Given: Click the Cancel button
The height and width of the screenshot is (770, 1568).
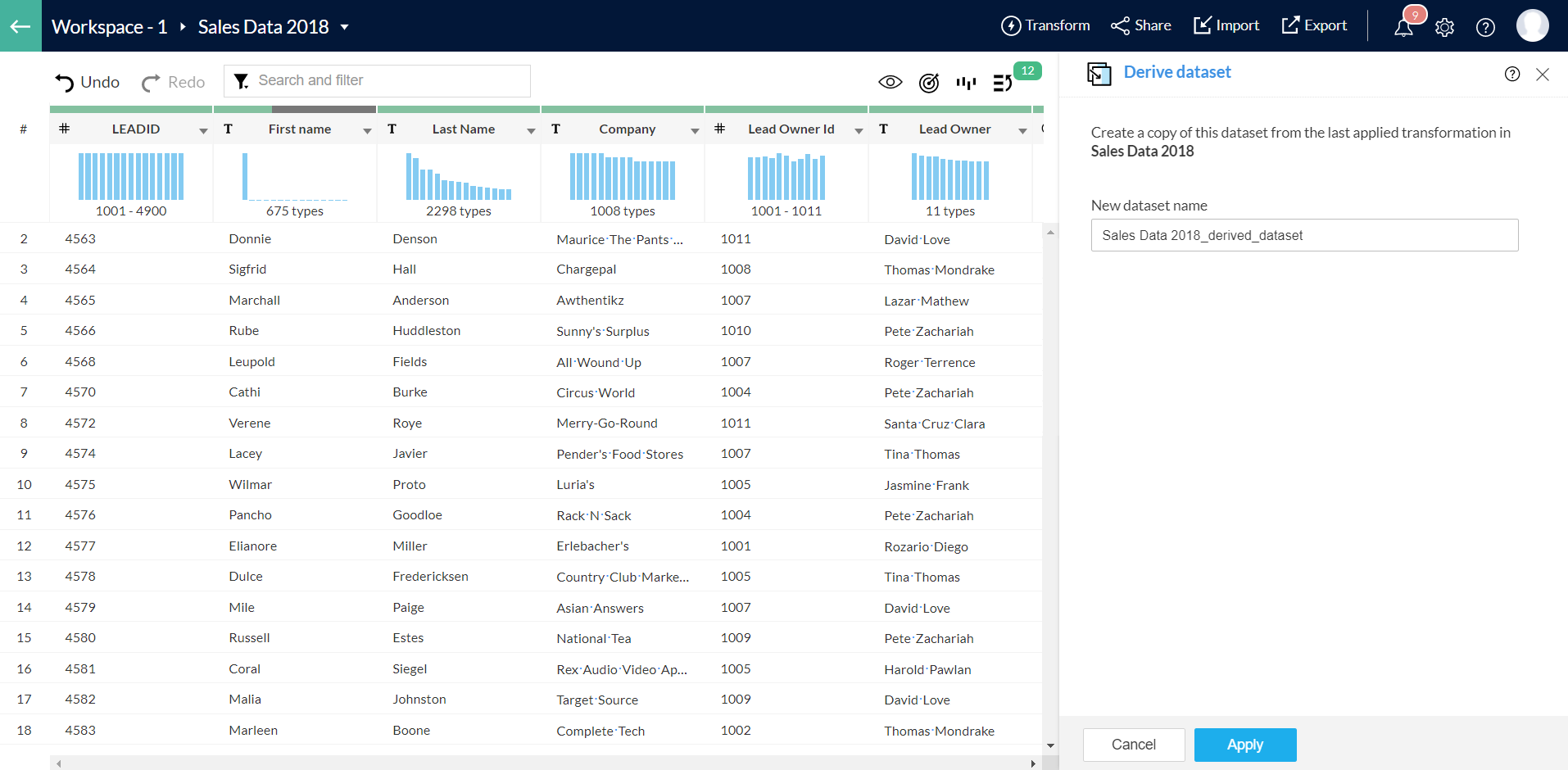Looking at the screenshot, I should [1133, 745].
